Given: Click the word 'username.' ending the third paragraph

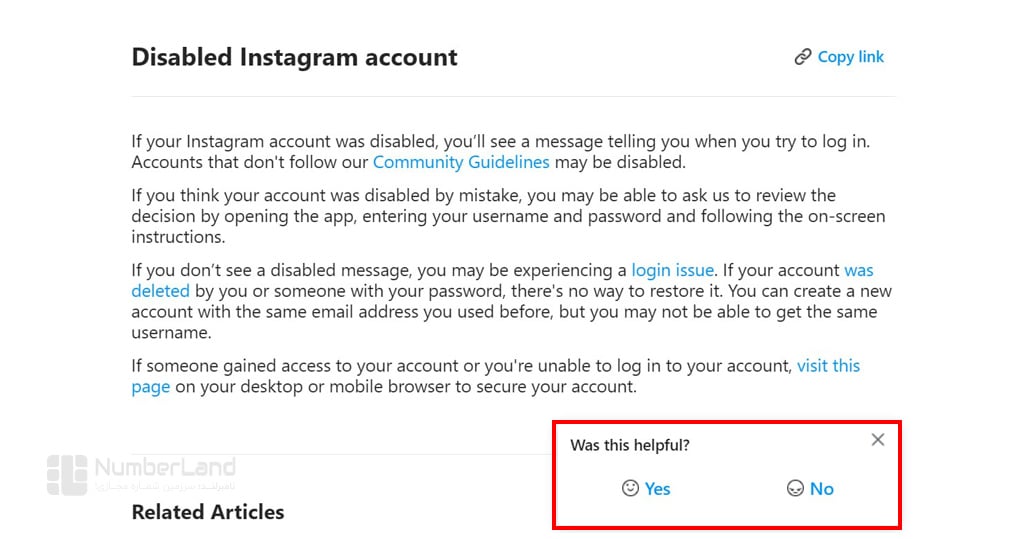Looking at the screenshot, I should [171, 333].
